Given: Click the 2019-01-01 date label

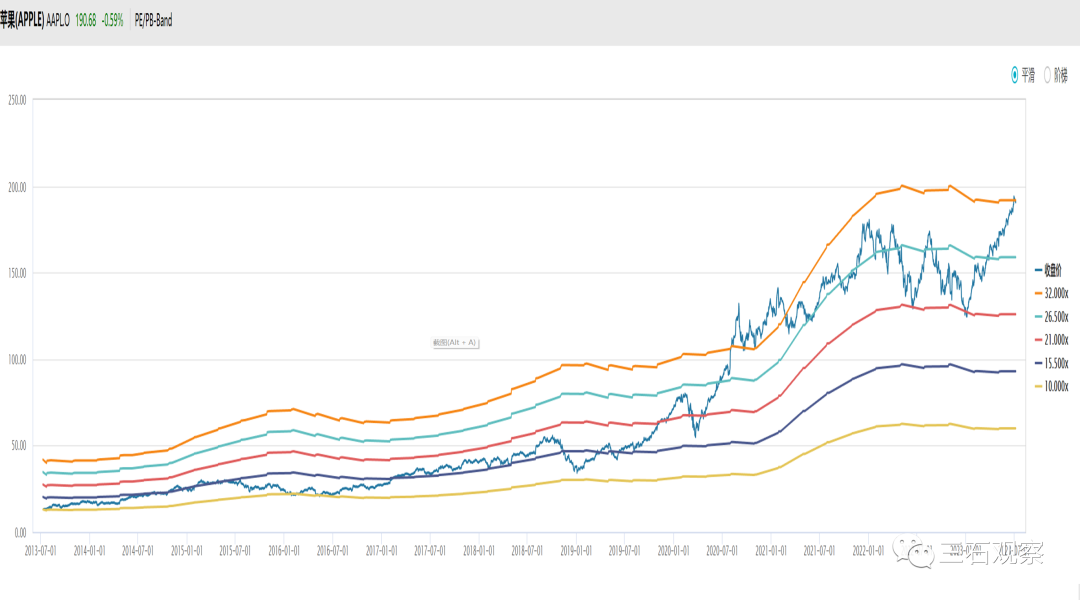Looking at the screenshot, I should (x=576, y=551).
